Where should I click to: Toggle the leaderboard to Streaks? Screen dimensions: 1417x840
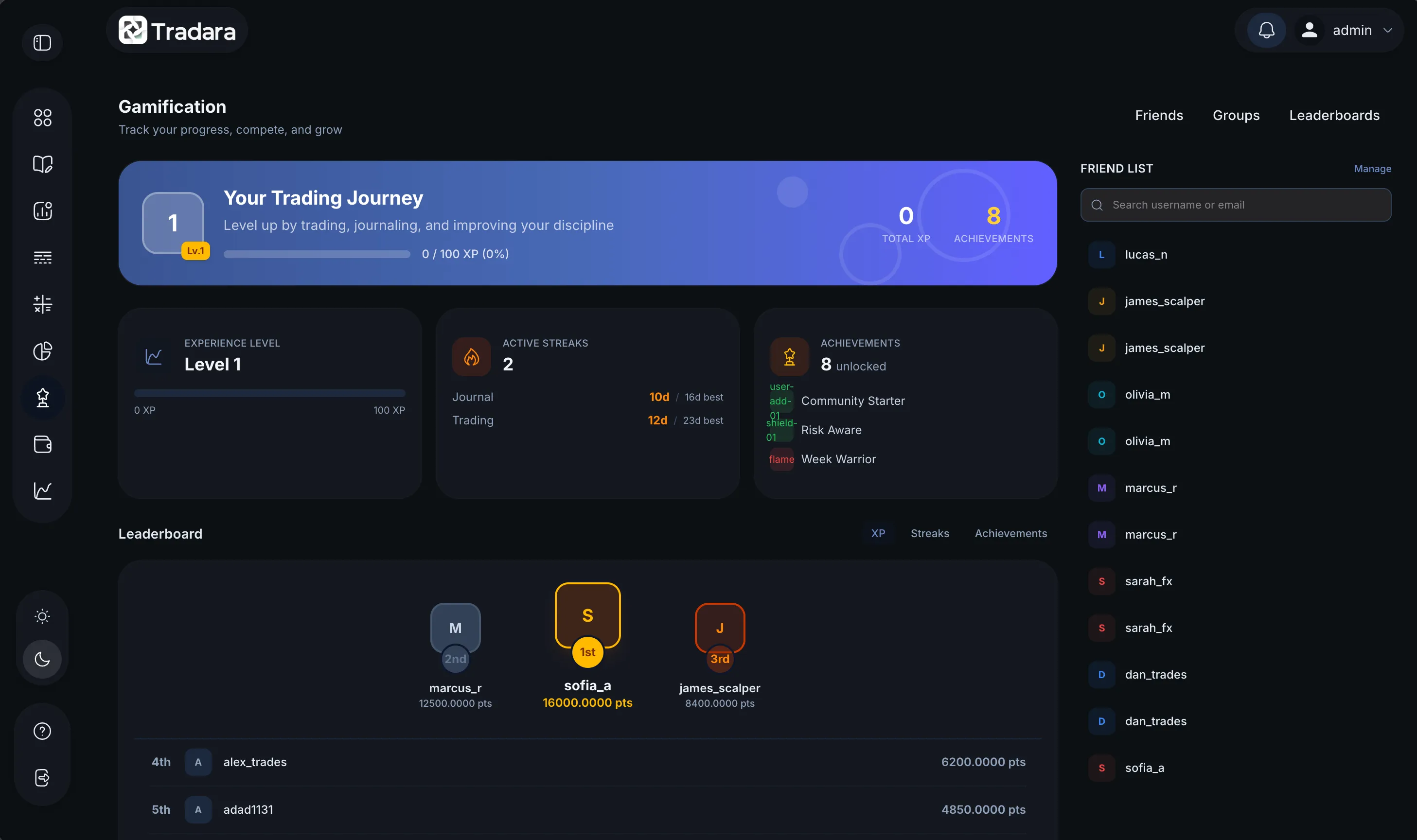click(x=930, y=533)
